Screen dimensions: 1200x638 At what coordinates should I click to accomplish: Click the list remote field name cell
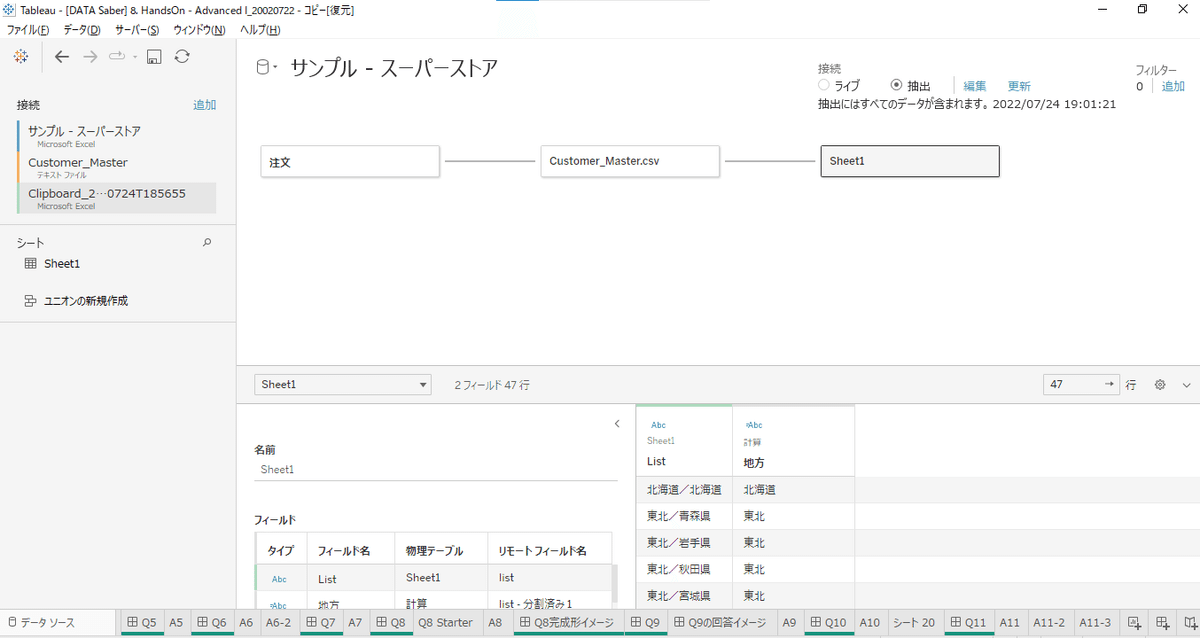pyautogui.click(x=549, y=578)
